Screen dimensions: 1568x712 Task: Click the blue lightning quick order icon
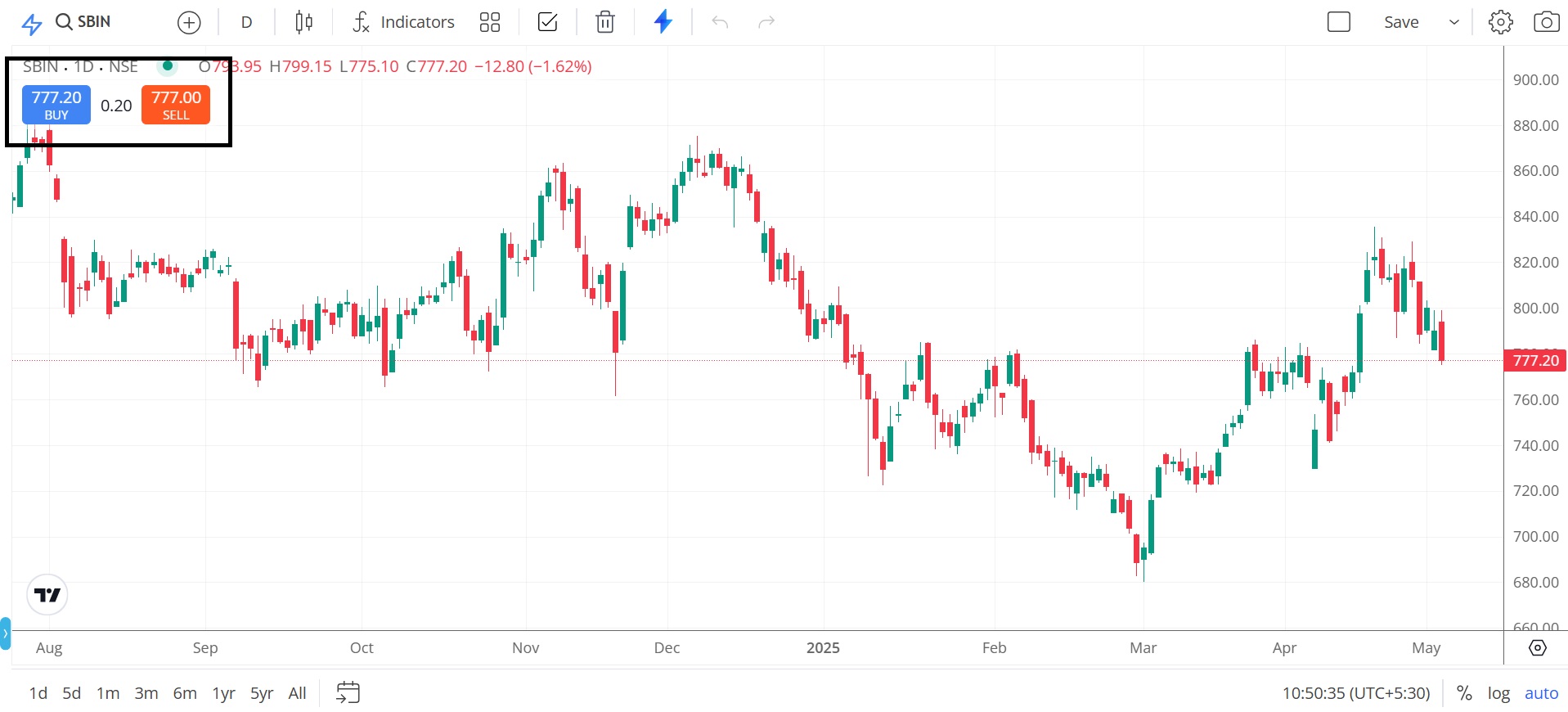coord(663,21)
